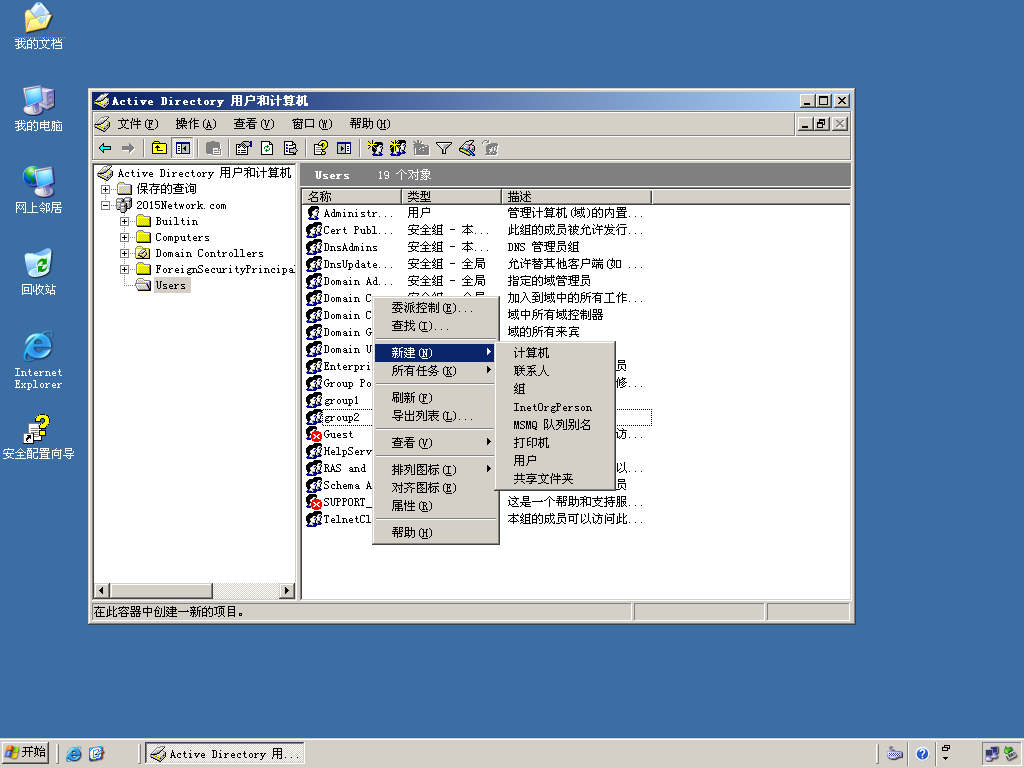
Task: Select the Guest account row
Action: [x=477, y=434]
